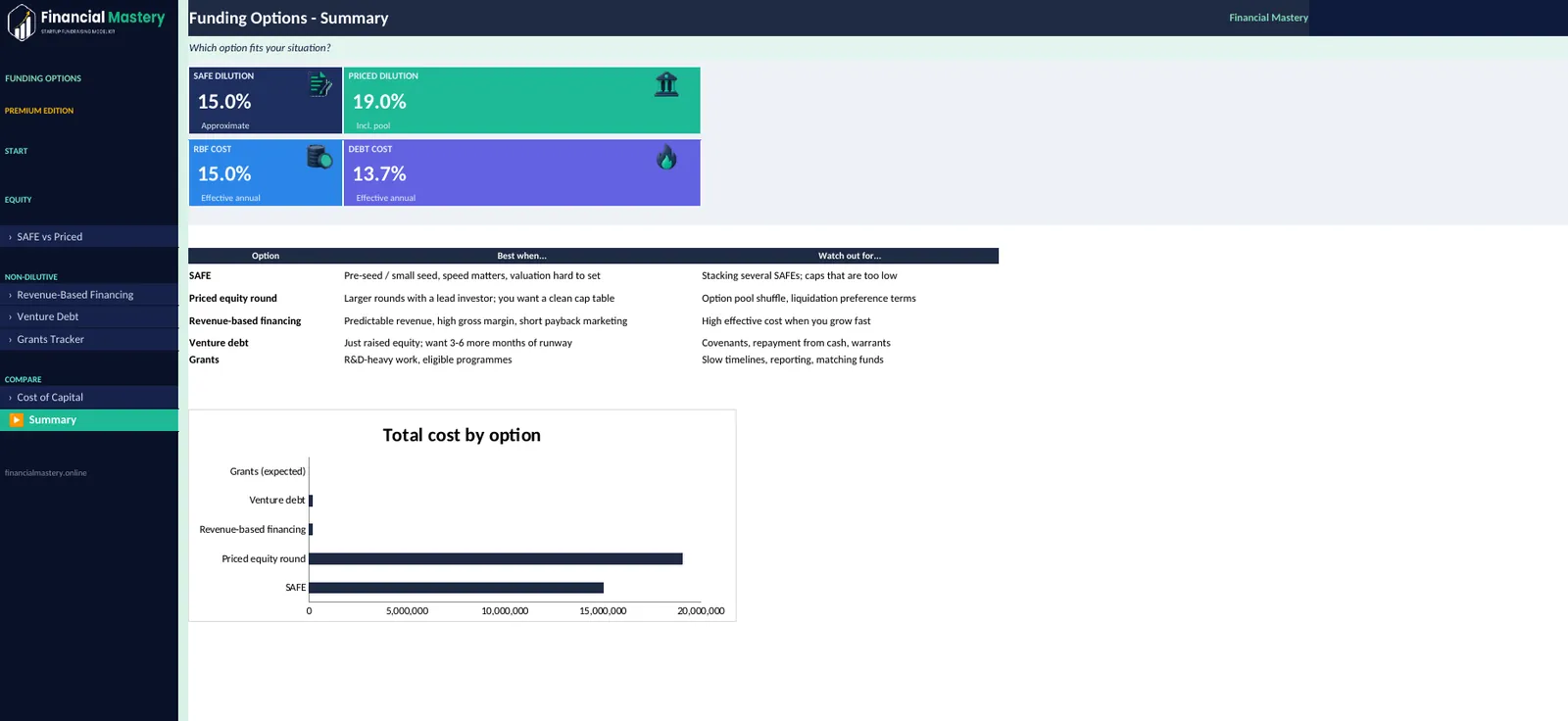Screen dimensions: 1568x721
Task: Open the Cost of Capital comparison
Action: coord(89,398)
